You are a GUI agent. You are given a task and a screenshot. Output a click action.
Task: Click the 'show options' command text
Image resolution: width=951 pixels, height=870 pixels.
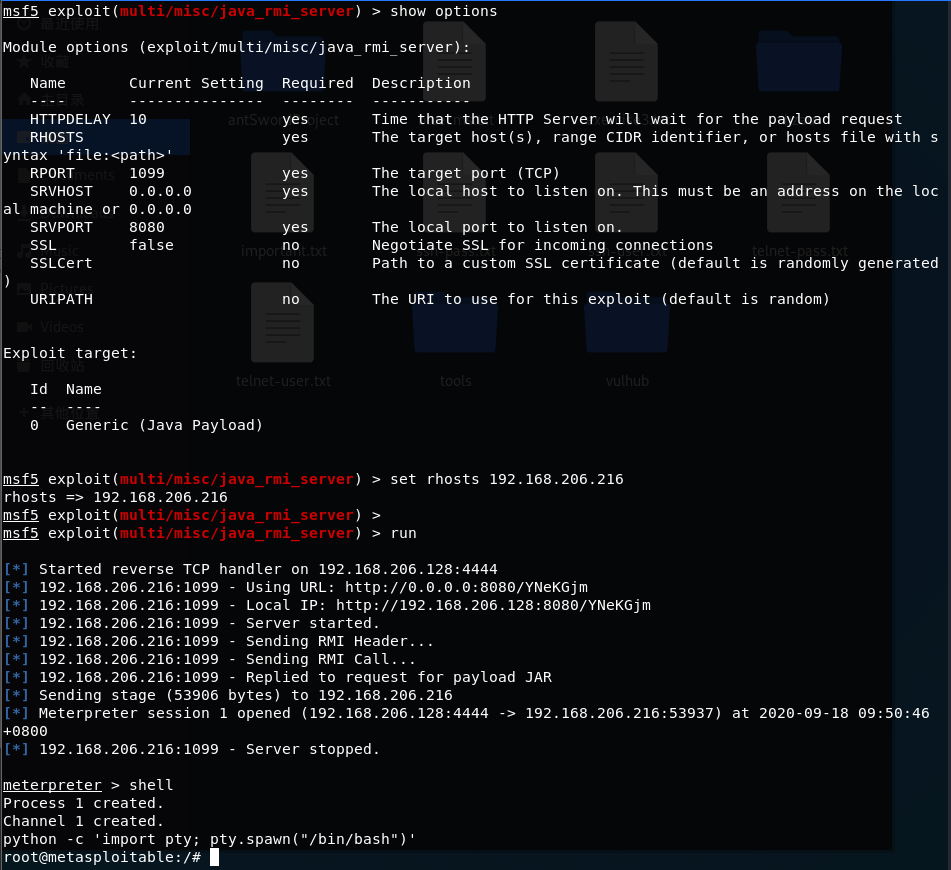pos(443,12)
